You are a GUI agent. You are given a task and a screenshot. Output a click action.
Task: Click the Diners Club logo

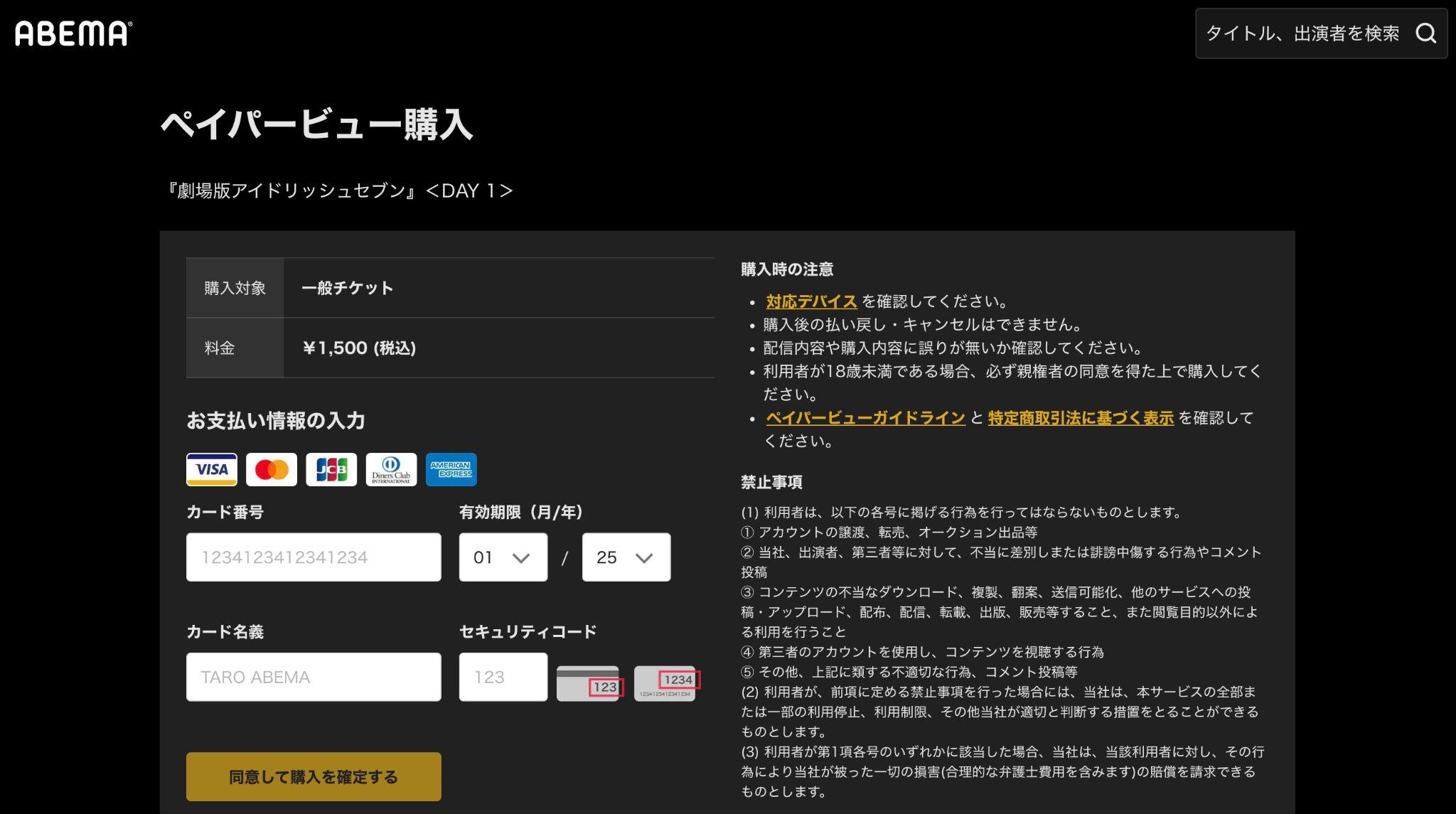pyautogui.click(x=391, y=469)
